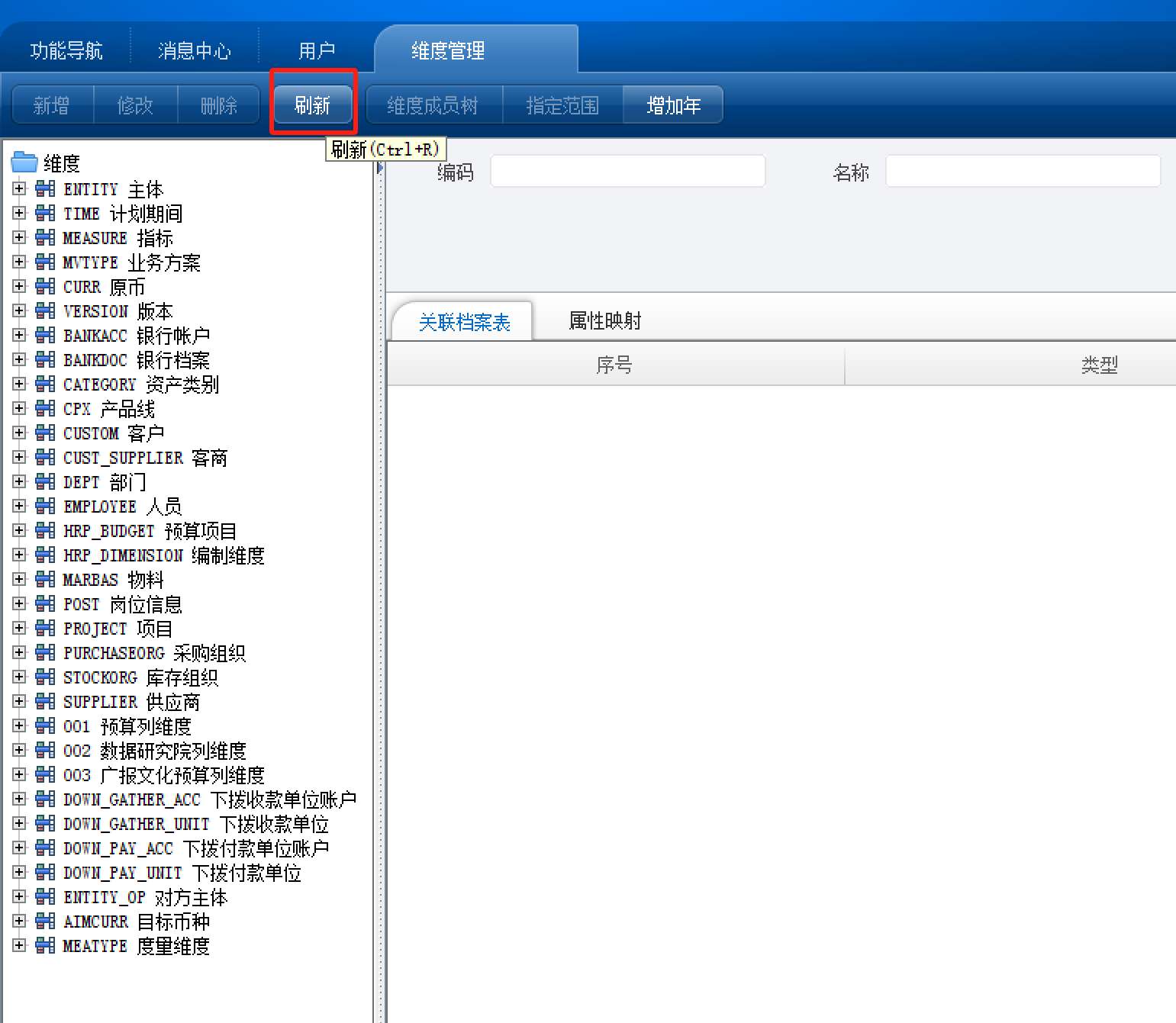The width and height of the screenshot is (1176, 1023).
Task: Click the ENTITY 主体 dimension icon
Action: (x=46, y=188)
